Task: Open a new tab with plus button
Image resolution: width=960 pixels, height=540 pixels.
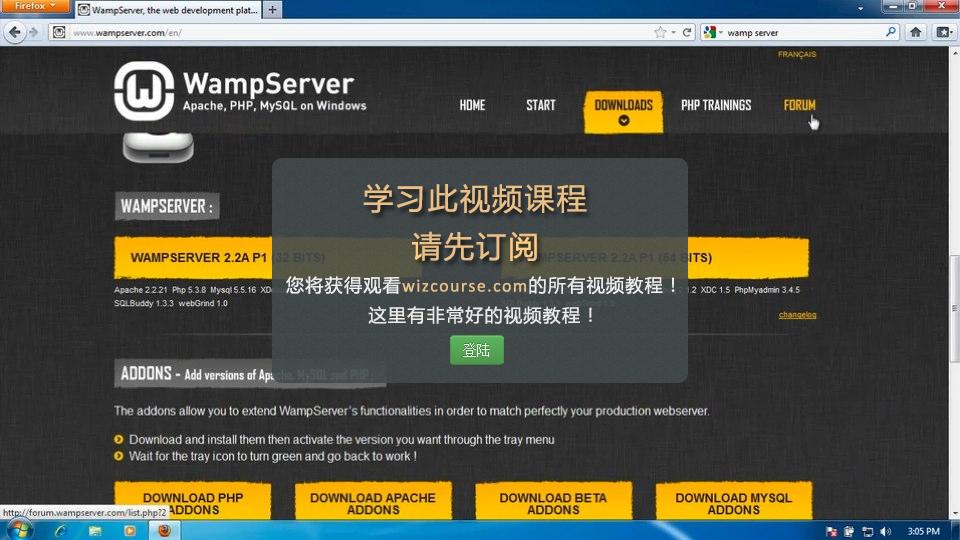Action: click(272, 10)
